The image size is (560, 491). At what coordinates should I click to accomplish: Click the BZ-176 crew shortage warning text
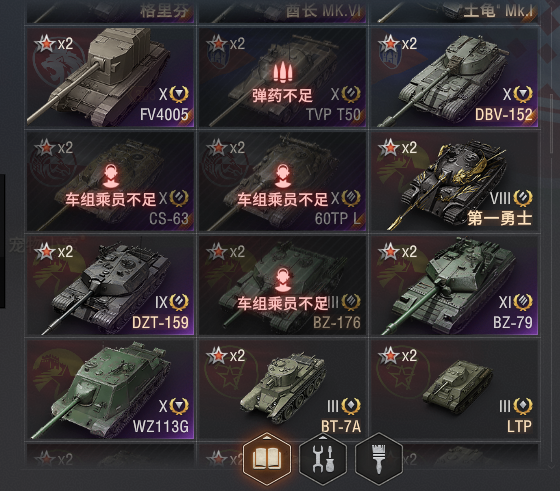pyautogui.click(x=282, y=304)
